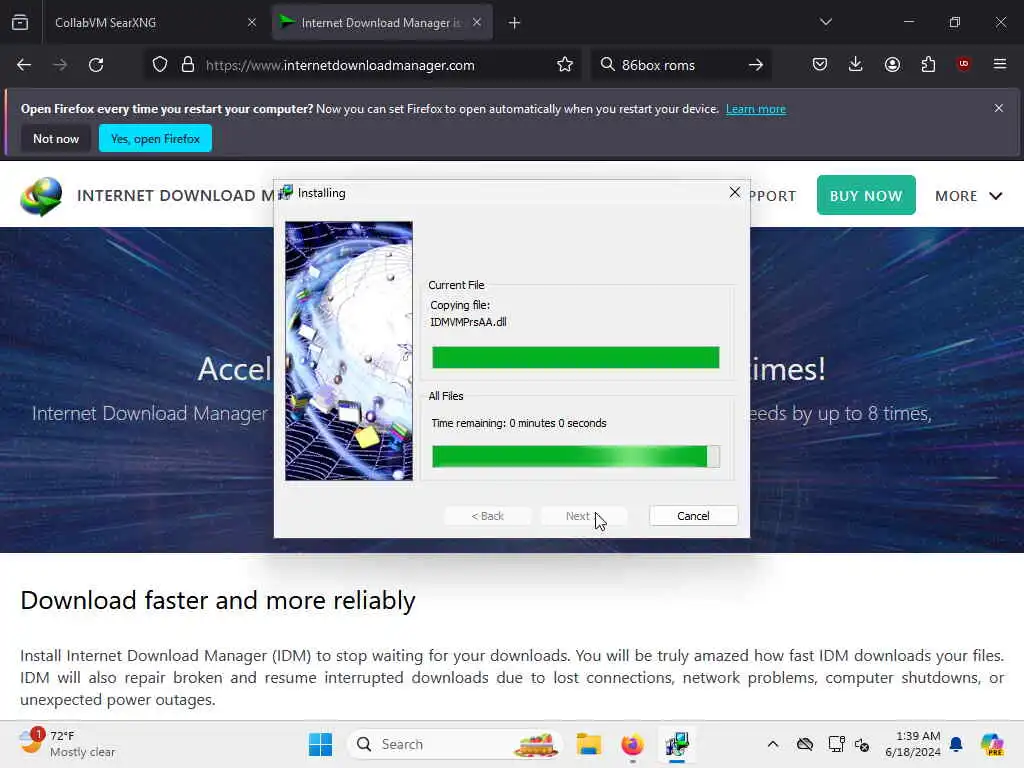Viewport: 1024px width, 768px height.
Task: Click the Download faster and more reliably heading
Action: (x=218, y=600)
